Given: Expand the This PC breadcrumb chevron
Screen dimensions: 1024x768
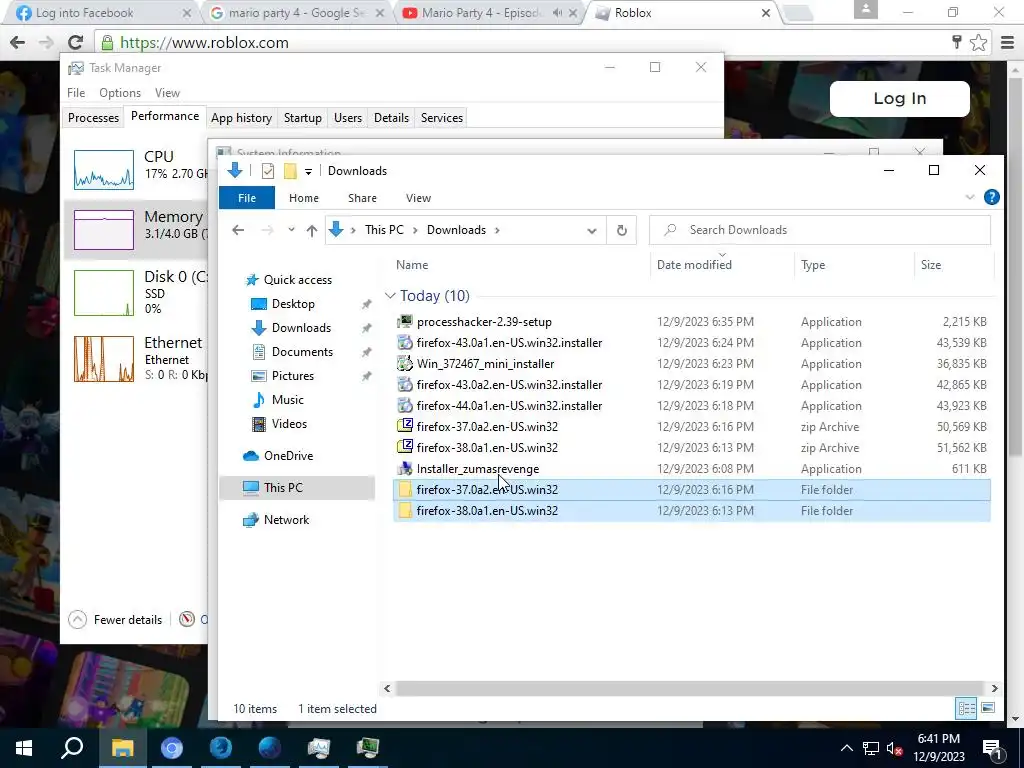Looking at the screenshot, I should click(x=417, y=230).
